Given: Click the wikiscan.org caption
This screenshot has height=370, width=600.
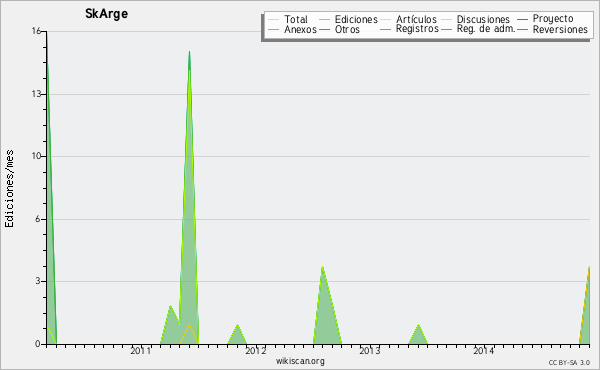Looking at the screenshot, I should 300,360.
